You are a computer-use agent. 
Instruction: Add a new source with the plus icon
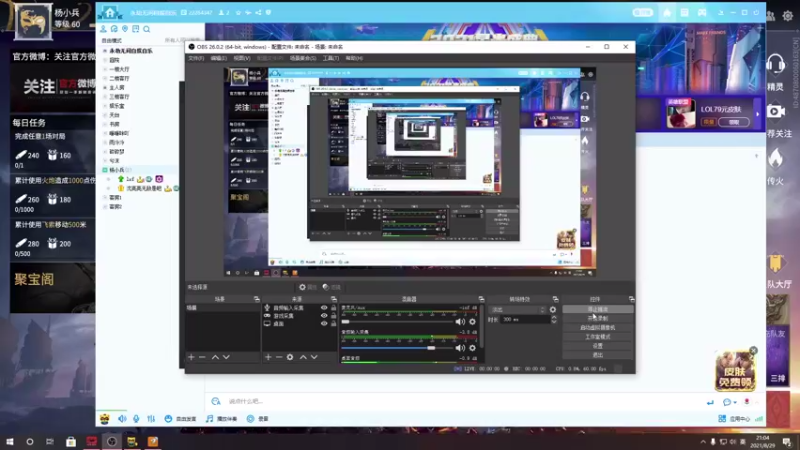268,357
